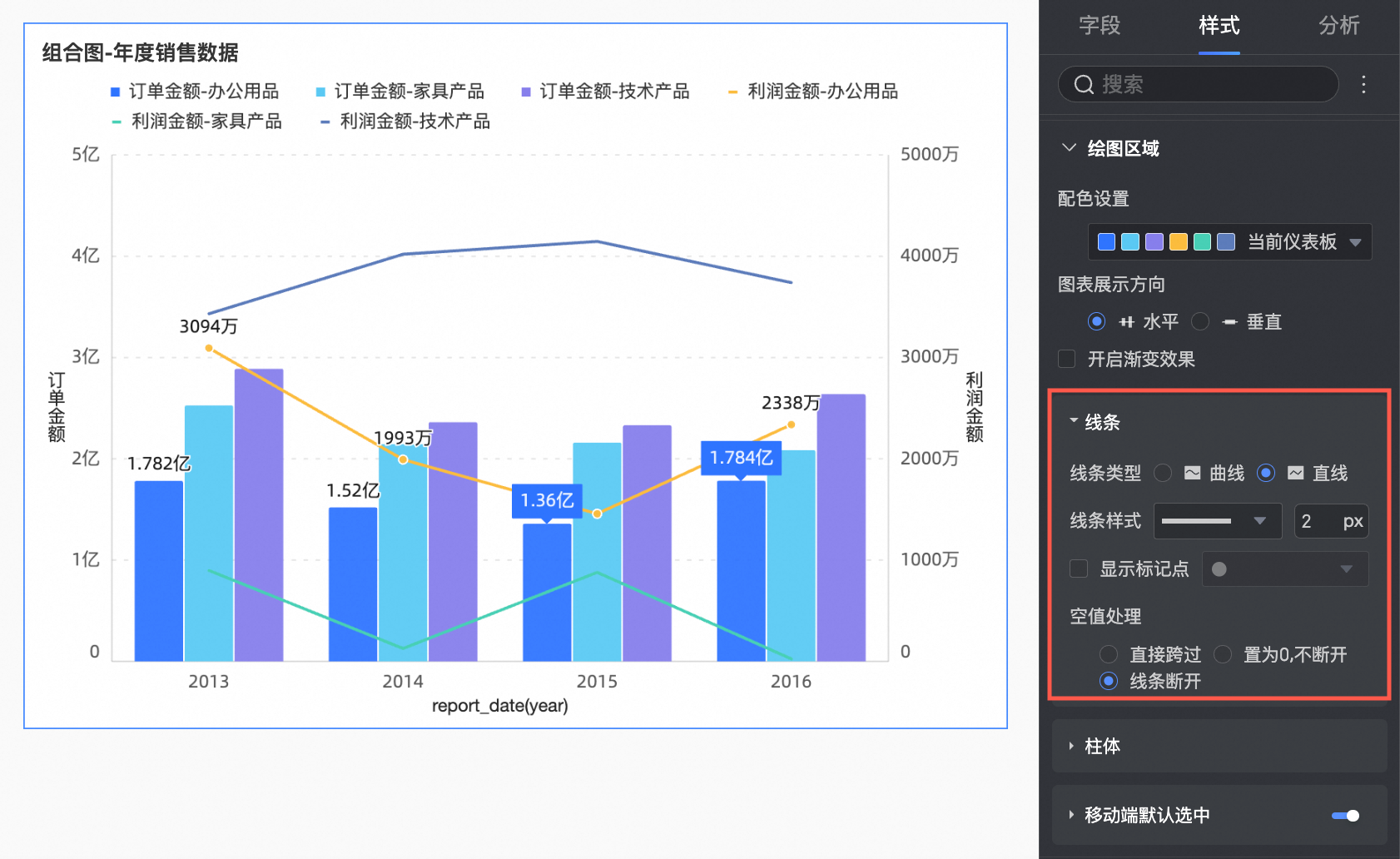Click the 2013 x-axis label

pos(208,682)
